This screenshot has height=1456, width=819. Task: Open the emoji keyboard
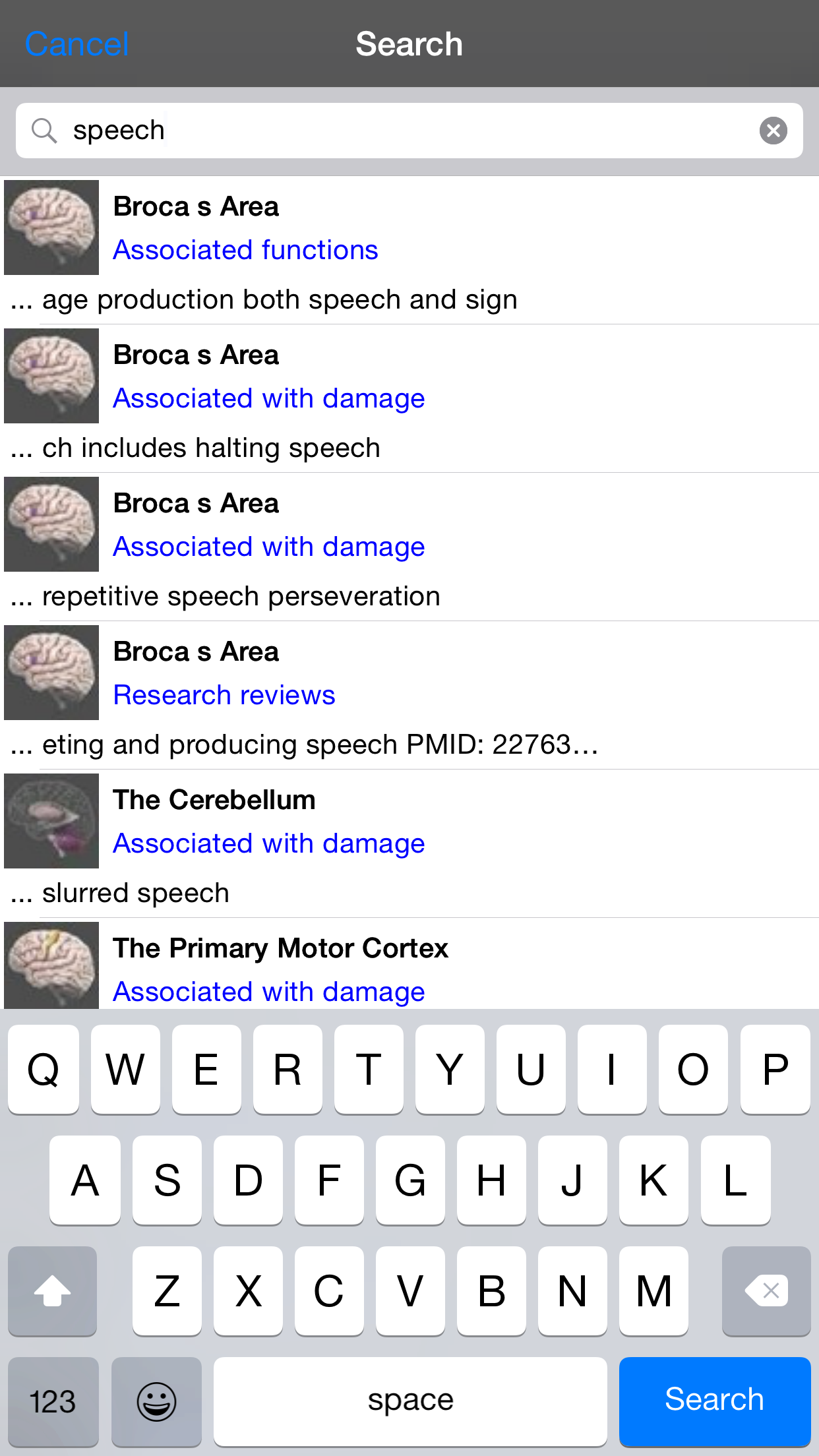[156, 1401]
